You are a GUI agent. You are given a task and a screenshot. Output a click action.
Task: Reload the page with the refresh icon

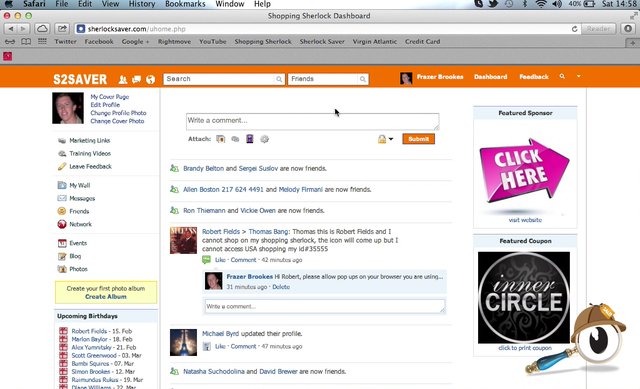pos(574,29)
